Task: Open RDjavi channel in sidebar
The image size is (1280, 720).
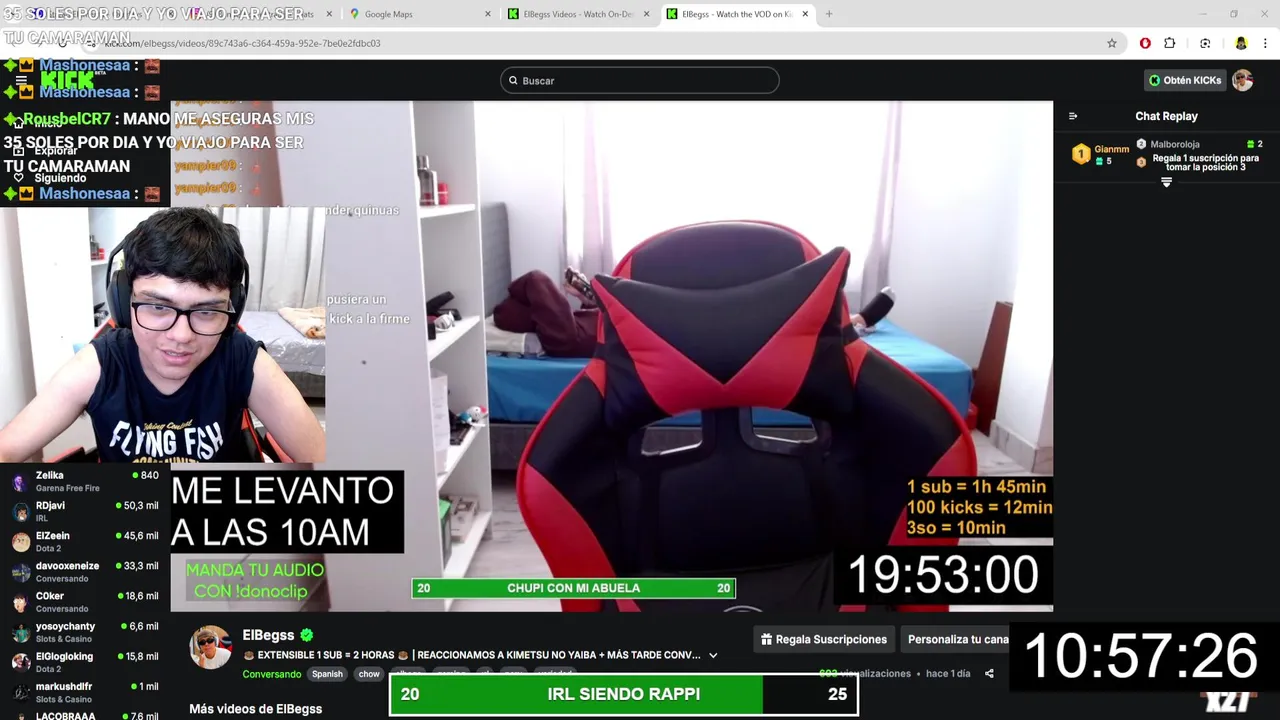Action: pyautogui.click(x=85, y=511)
